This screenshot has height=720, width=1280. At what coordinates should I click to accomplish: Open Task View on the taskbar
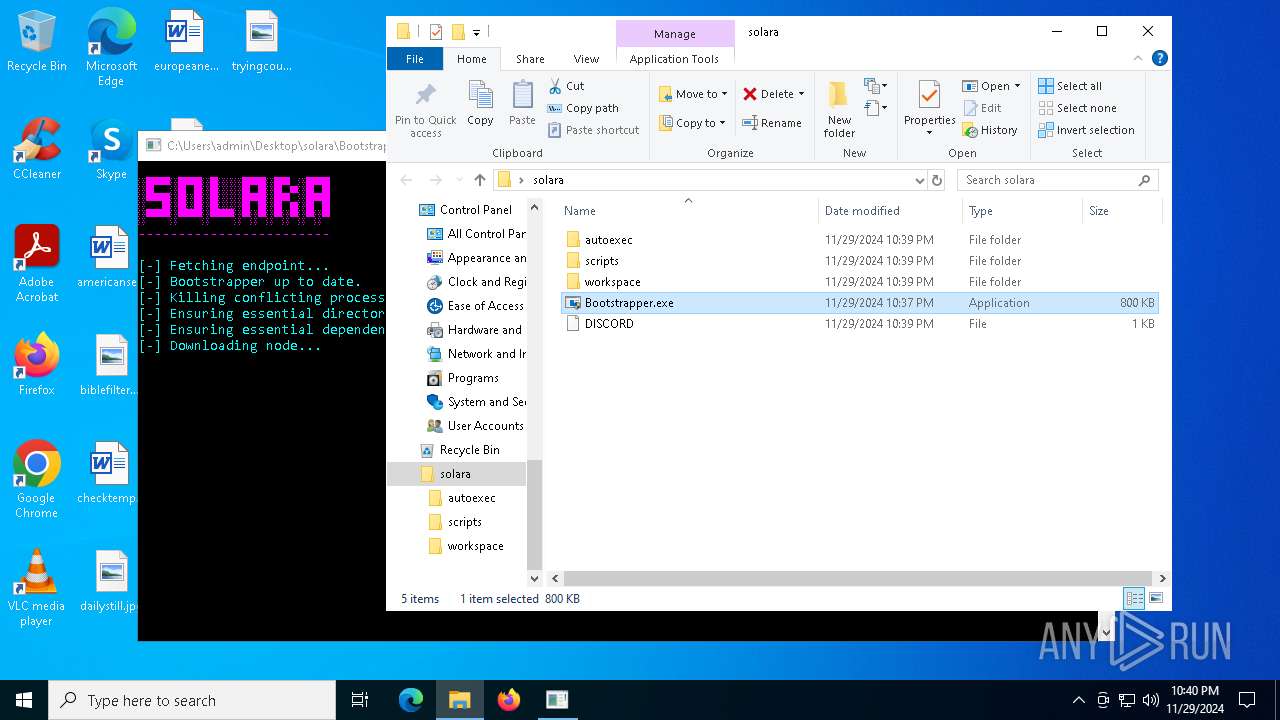(x=360, y=700)
